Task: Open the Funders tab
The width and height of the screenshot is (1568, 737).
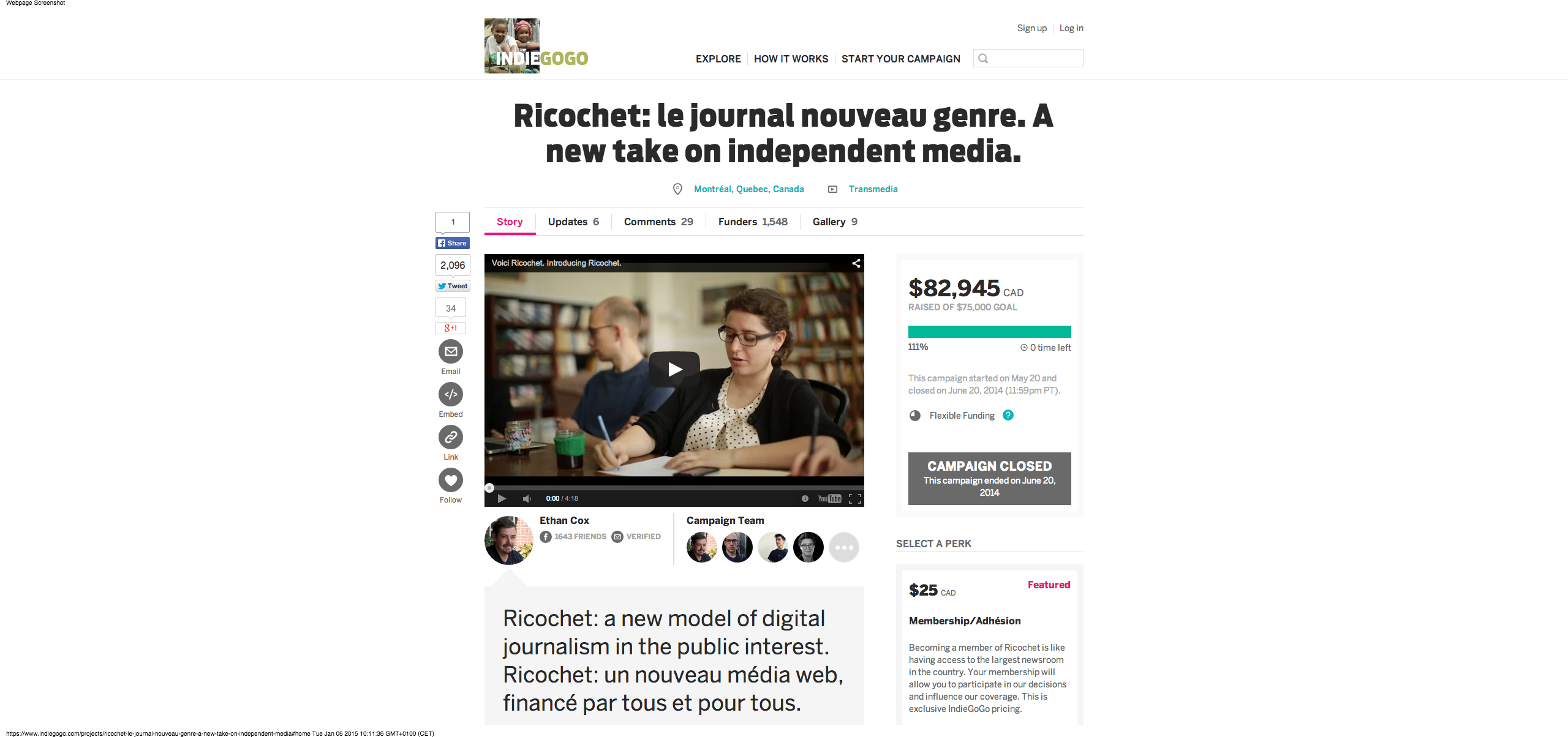Action: tap(753, 222)
